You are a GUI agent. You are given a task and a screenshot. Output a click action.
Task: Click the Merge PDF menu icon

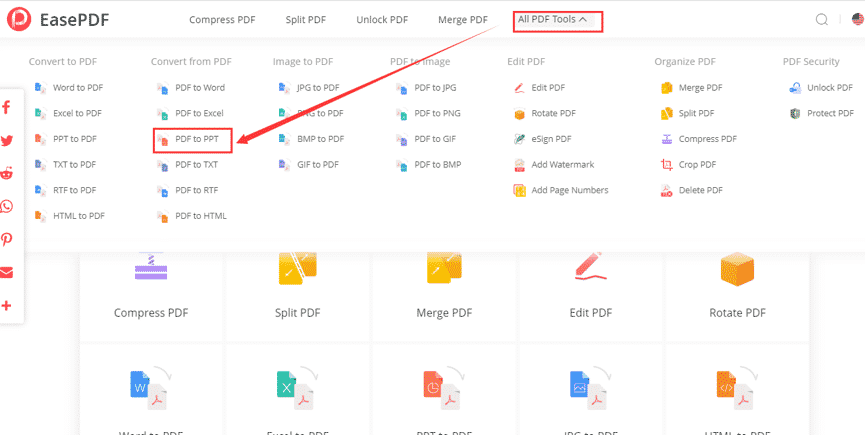pos(667,88)
